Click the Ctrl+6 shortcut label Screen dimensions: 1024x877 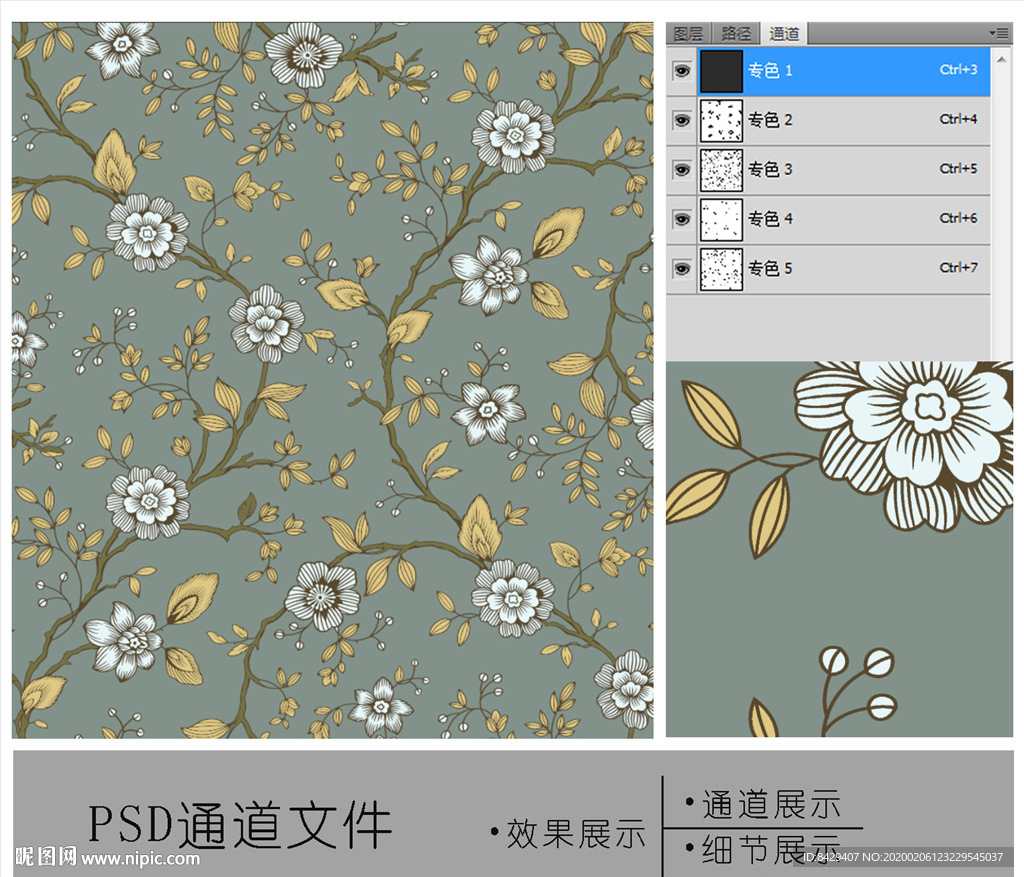958,218
